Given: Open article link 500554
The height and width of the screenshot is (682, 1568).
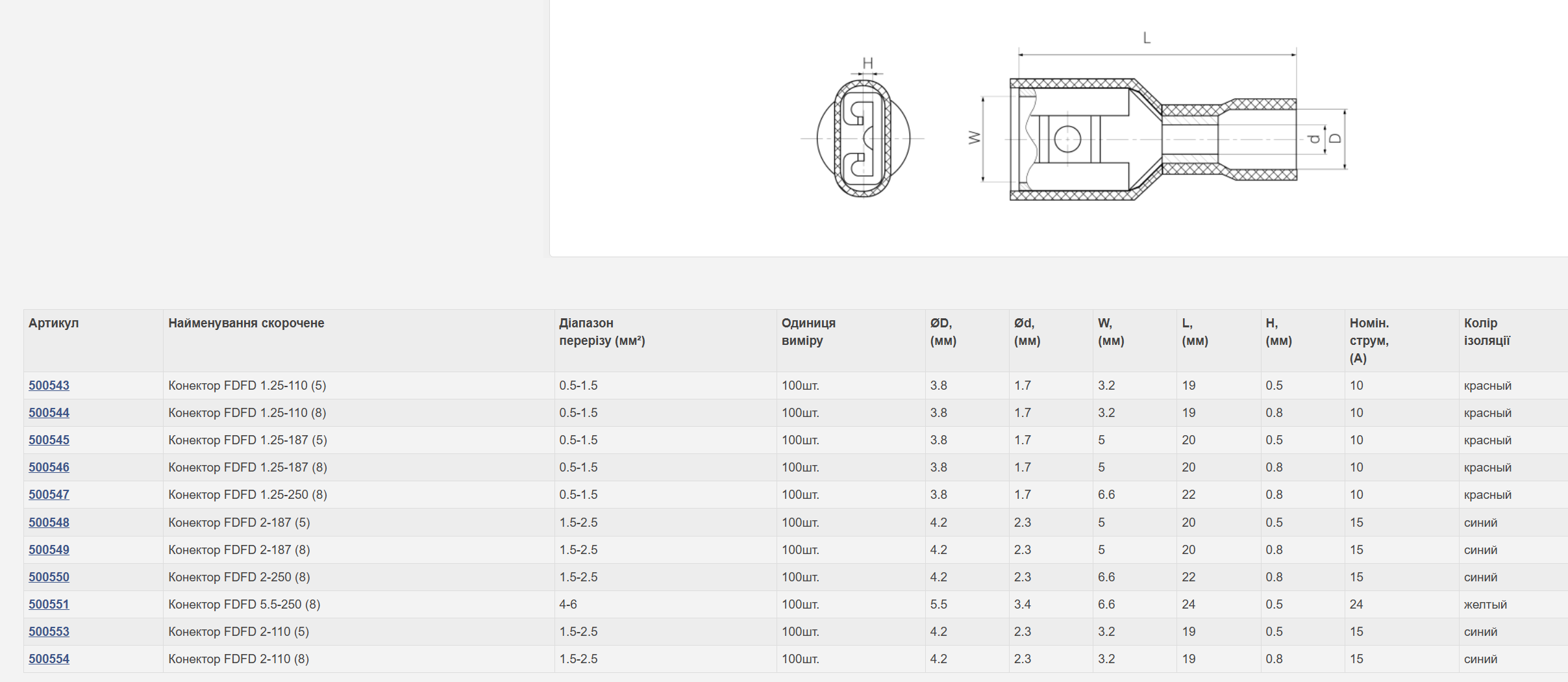Looking at the screenshot, I should click(x=49, y=659).
